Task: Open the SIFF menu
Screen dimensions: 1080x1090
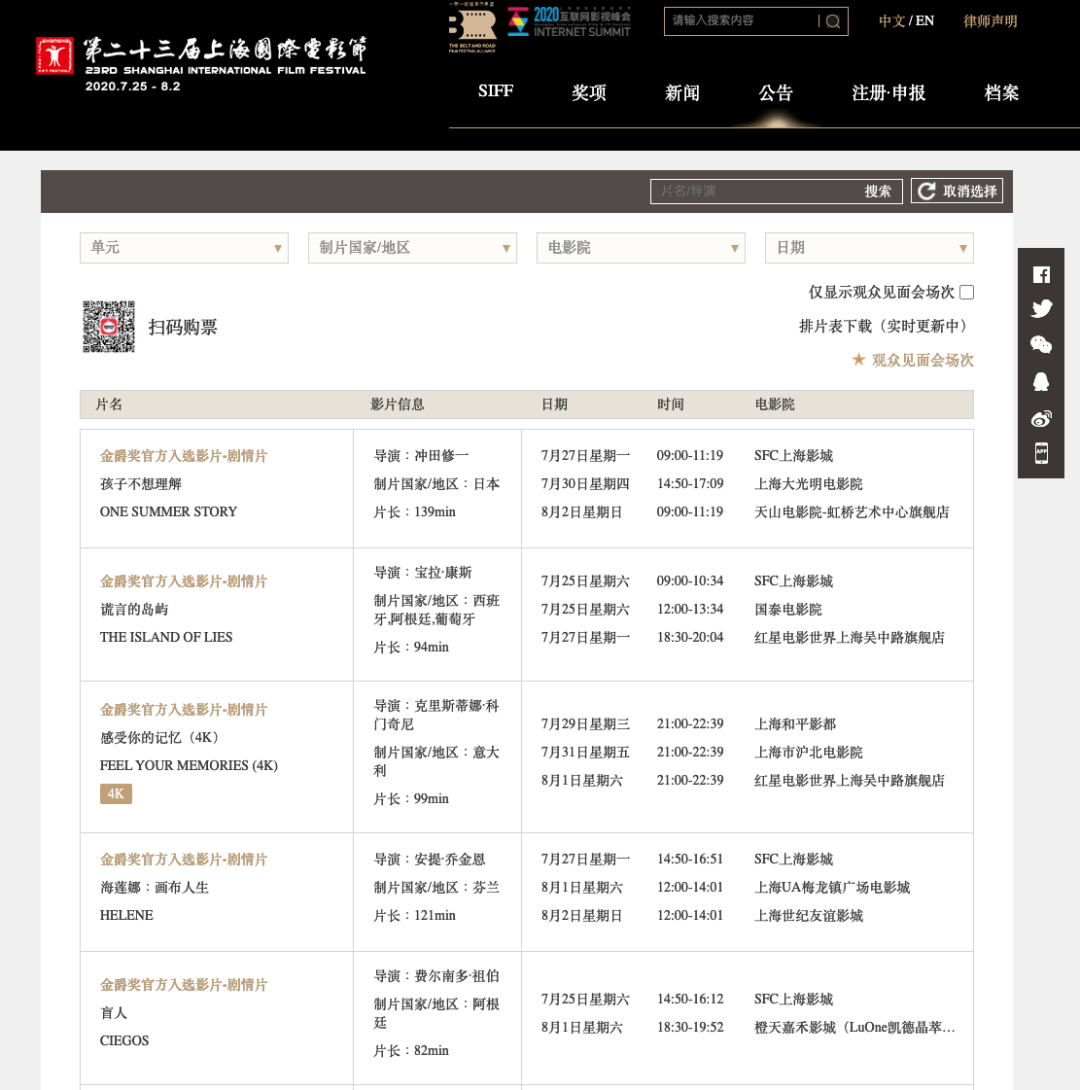Action: tap(496, 91)
